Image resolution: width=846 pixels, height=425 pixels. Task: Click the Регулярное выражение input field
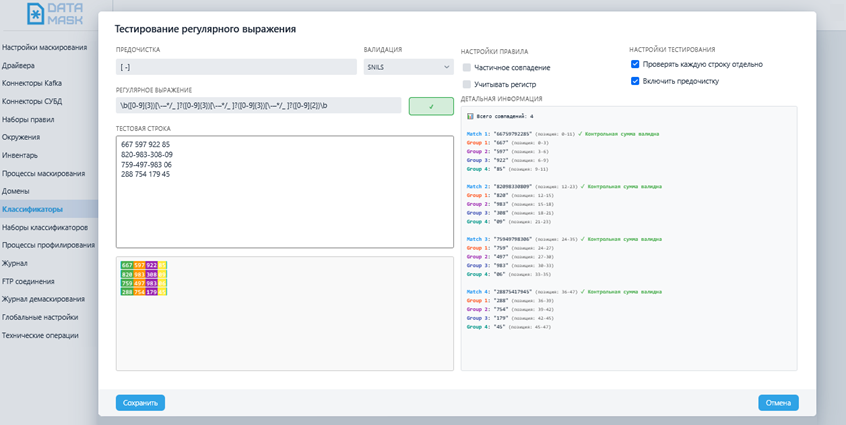[258, 106]
